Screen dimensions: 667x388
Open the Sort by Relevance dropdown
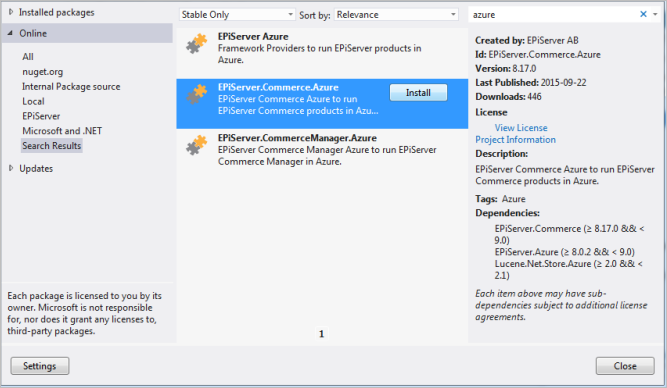396,14
